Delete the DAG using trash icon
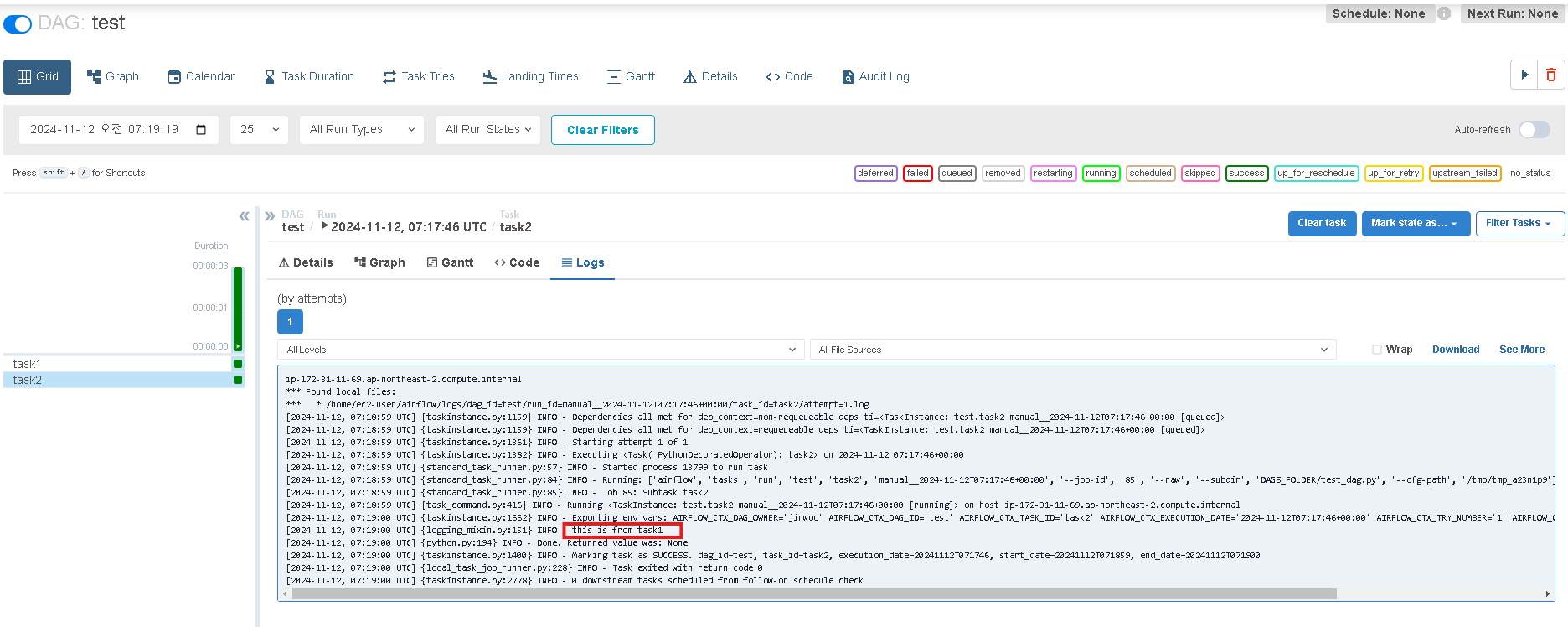The width and height of the screenshot is (1568, 627). coord(1551,75)
